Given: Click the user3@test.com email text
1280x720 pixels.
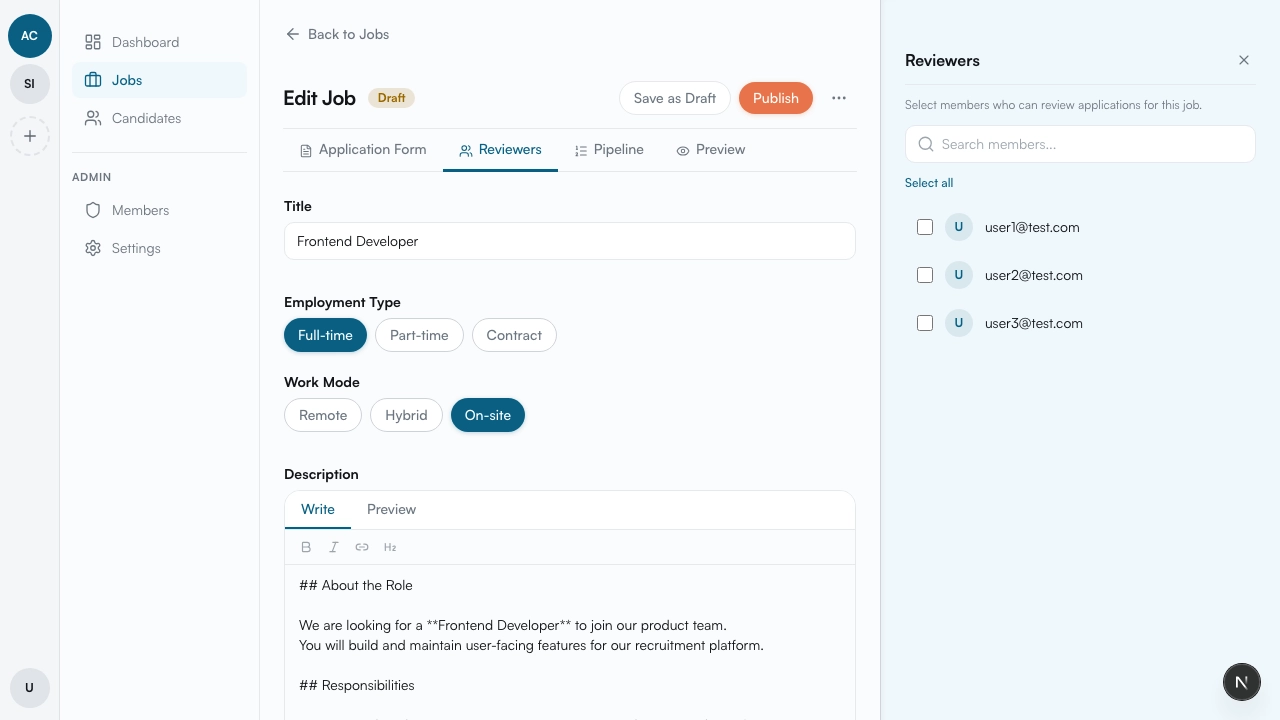Looking at the screenshot, I should click(x=1034, y=323).
